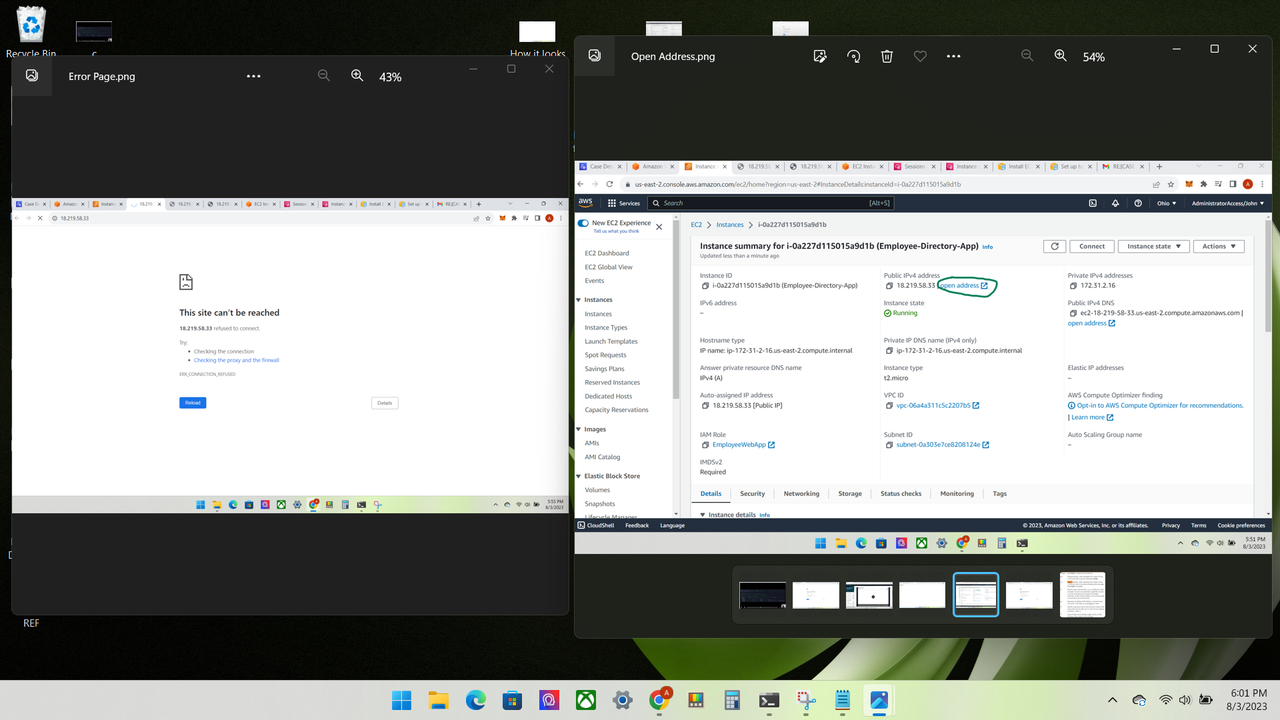Select the How it looks desktop file
The width and height of the screenshot is (1280, 720).
point(537,40)
